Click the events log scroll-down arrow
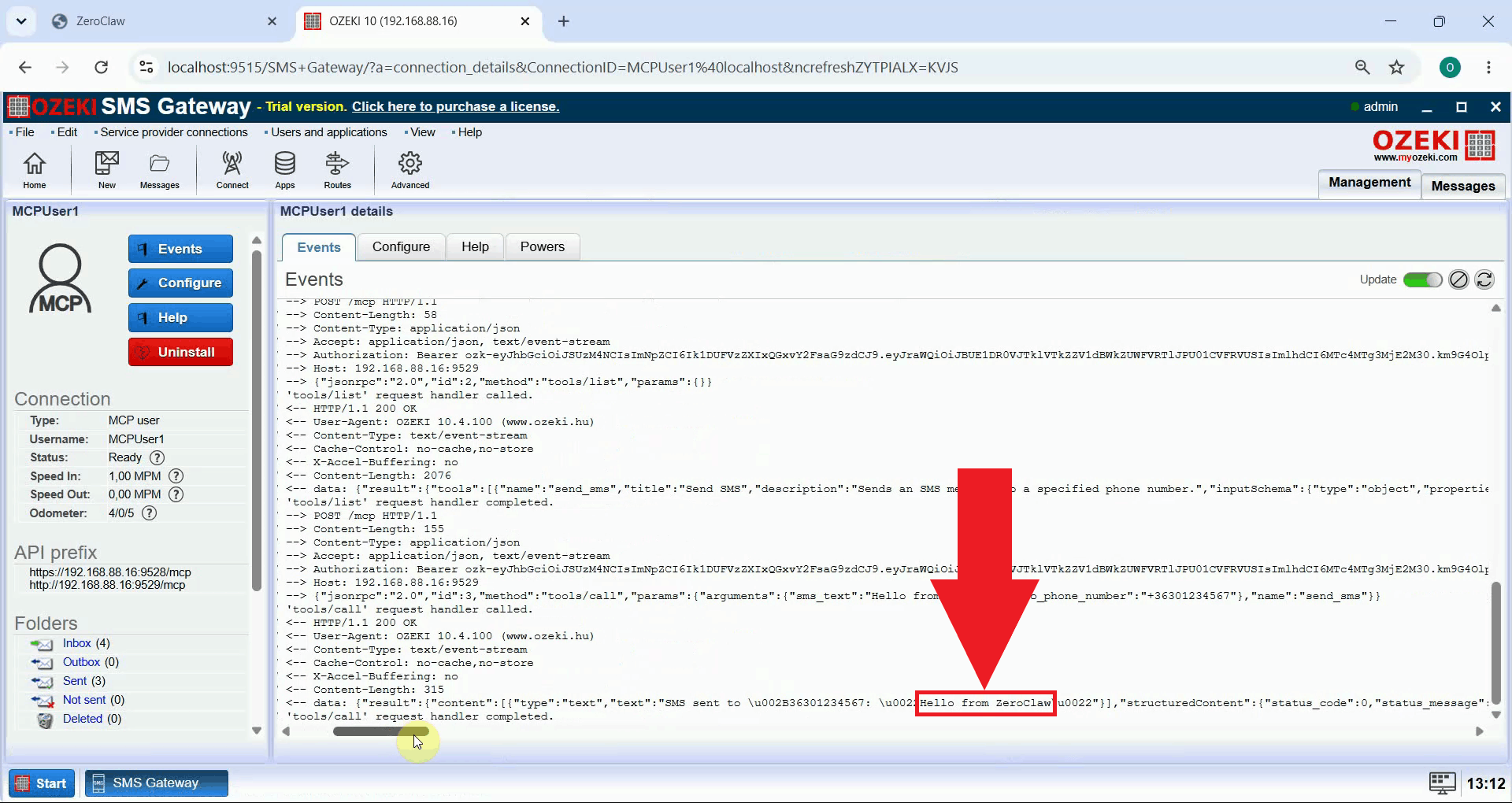 (x=1495, y=715)
